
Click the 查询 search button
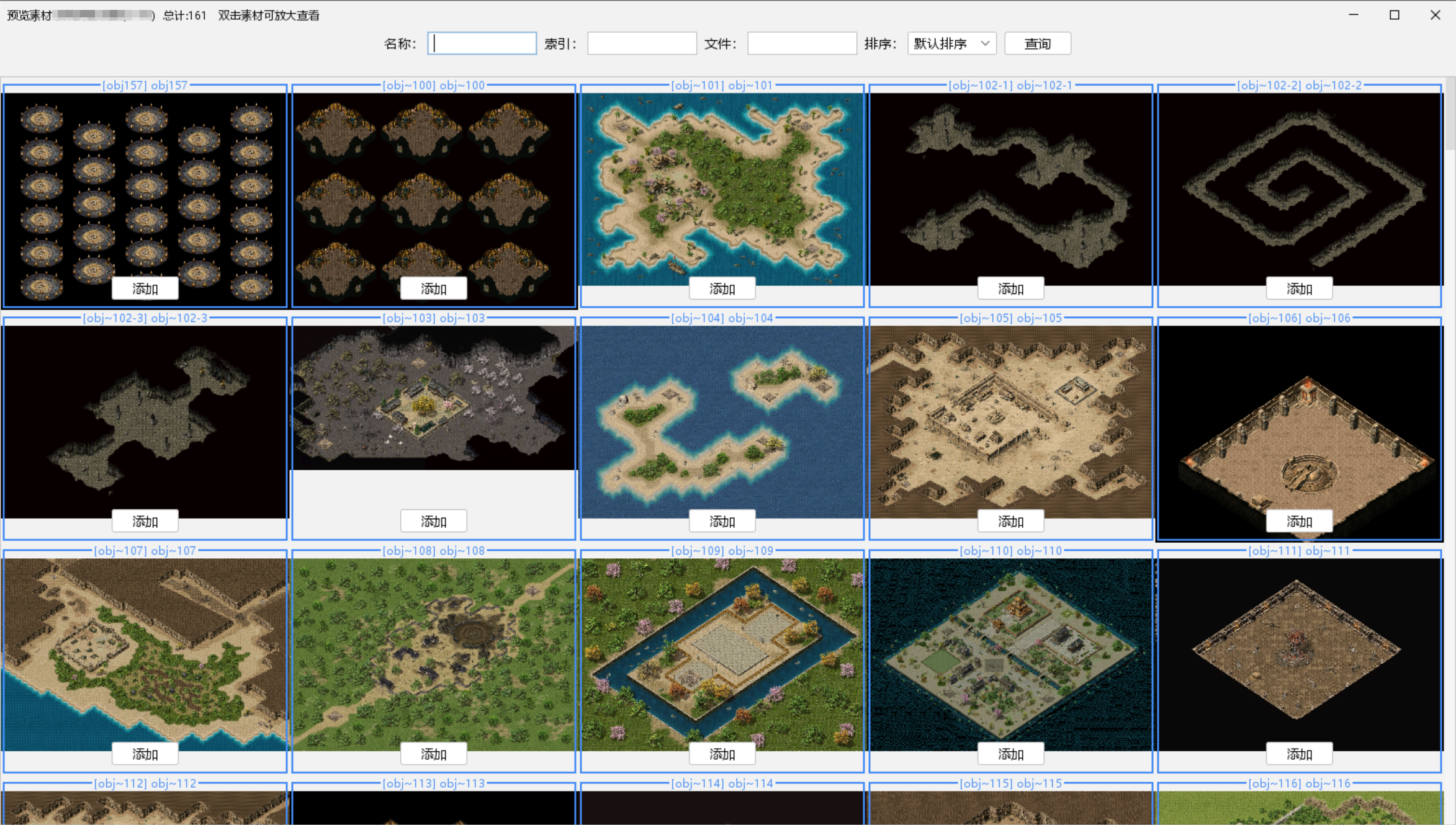tap(1037, 43)
